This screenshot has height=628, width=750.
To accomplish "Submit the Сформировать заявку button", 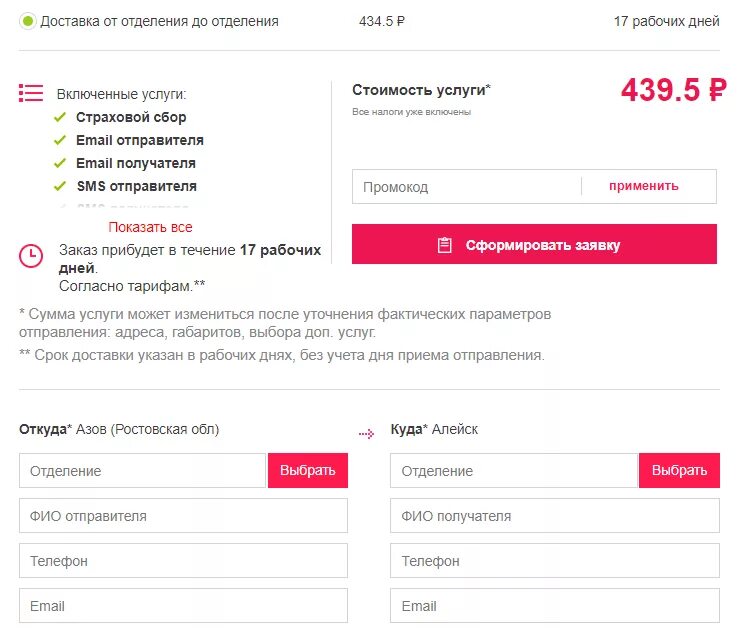I will tap(534, 244).
